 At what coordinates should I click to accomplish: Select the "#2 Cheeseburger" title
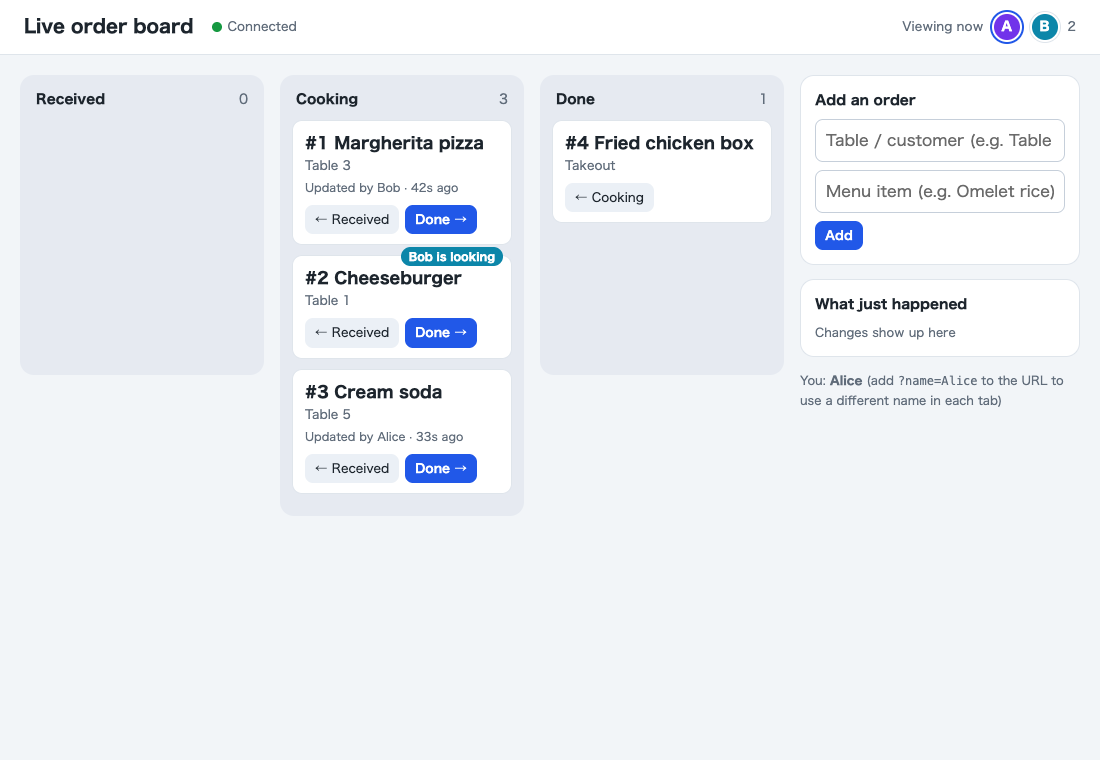coord(383,279)
